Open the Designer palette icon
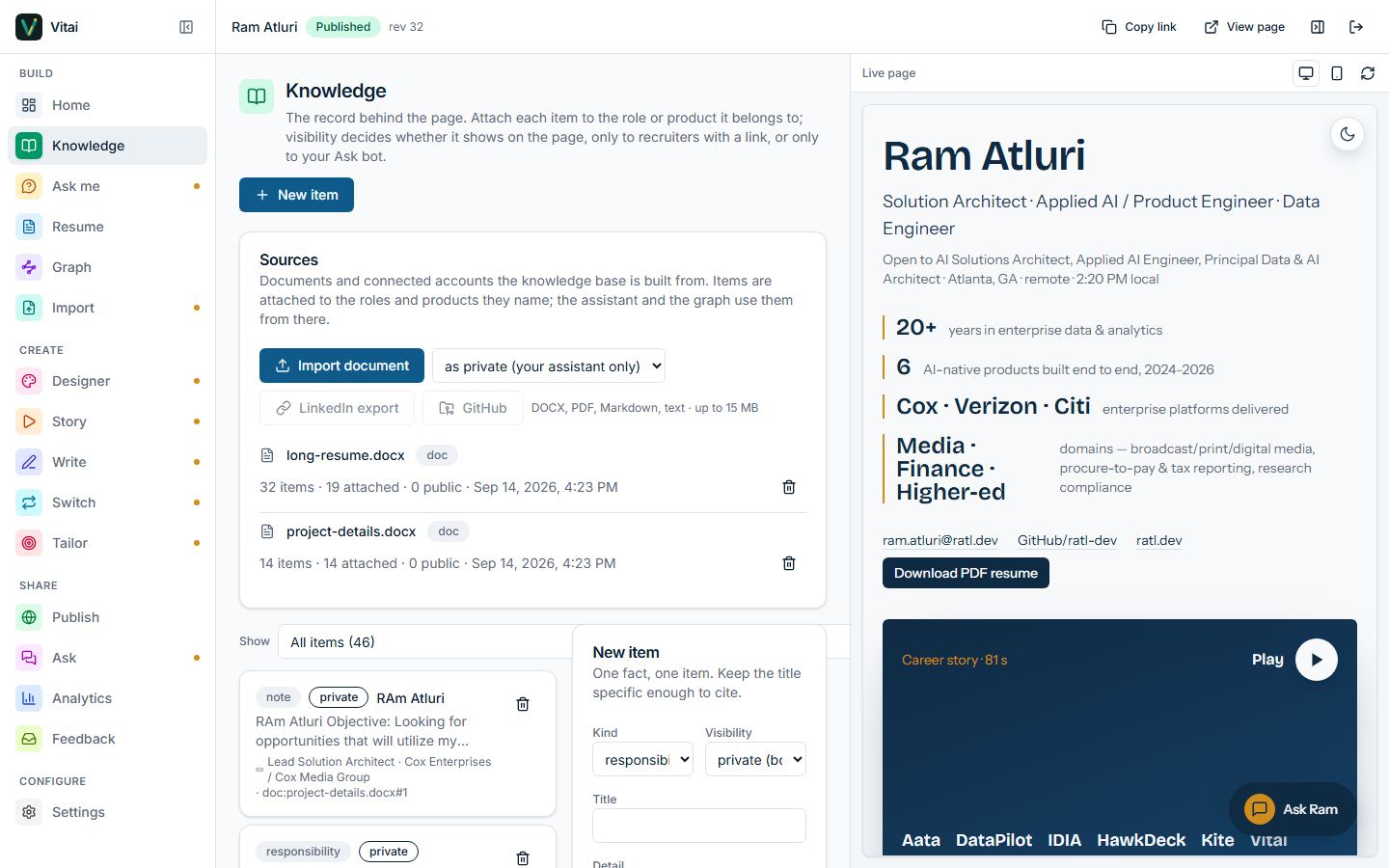 [x=29, y=381]
